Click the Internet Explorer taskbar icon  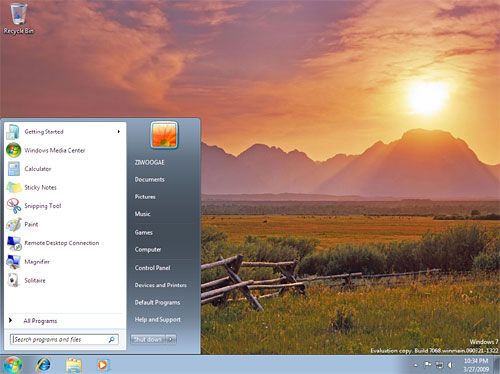click(43, 365)
